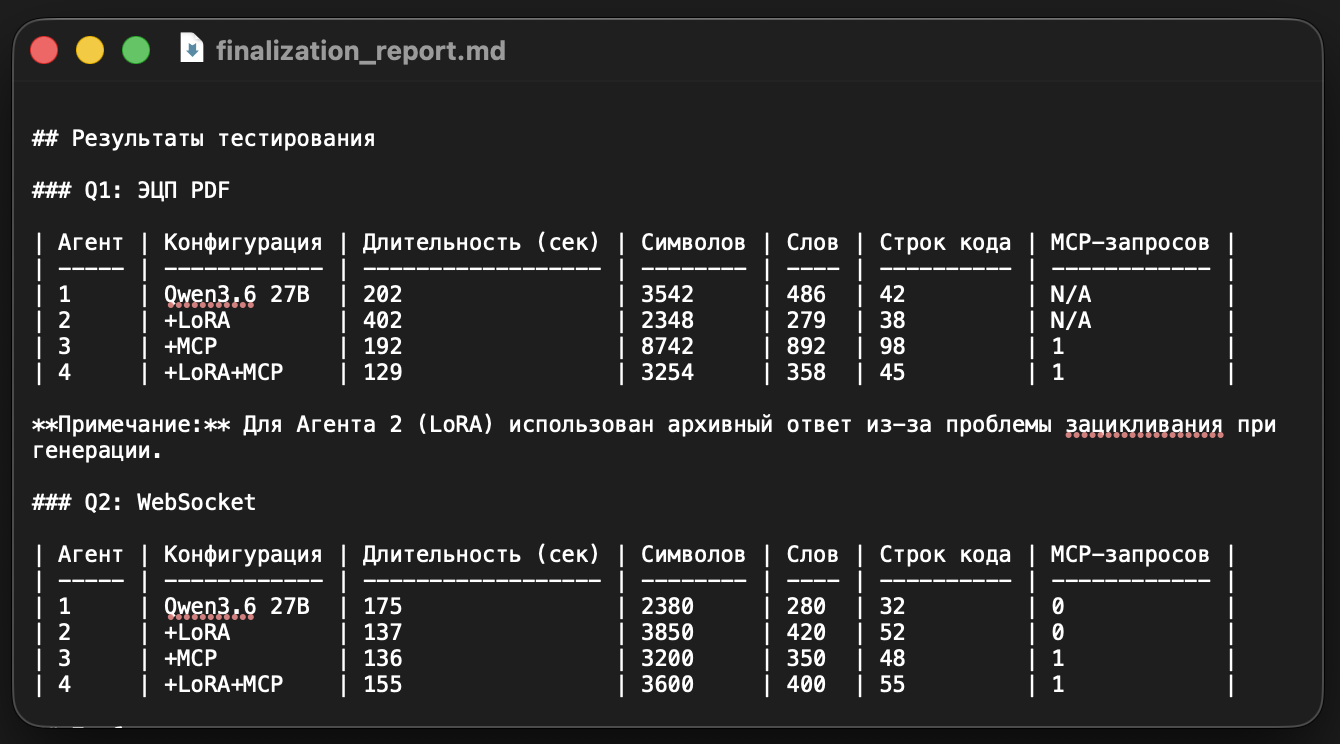This screenshot has width=1340, height=744.
Task: Click the "MCP-запросов" header in Q2 table
Action: 1130,555
